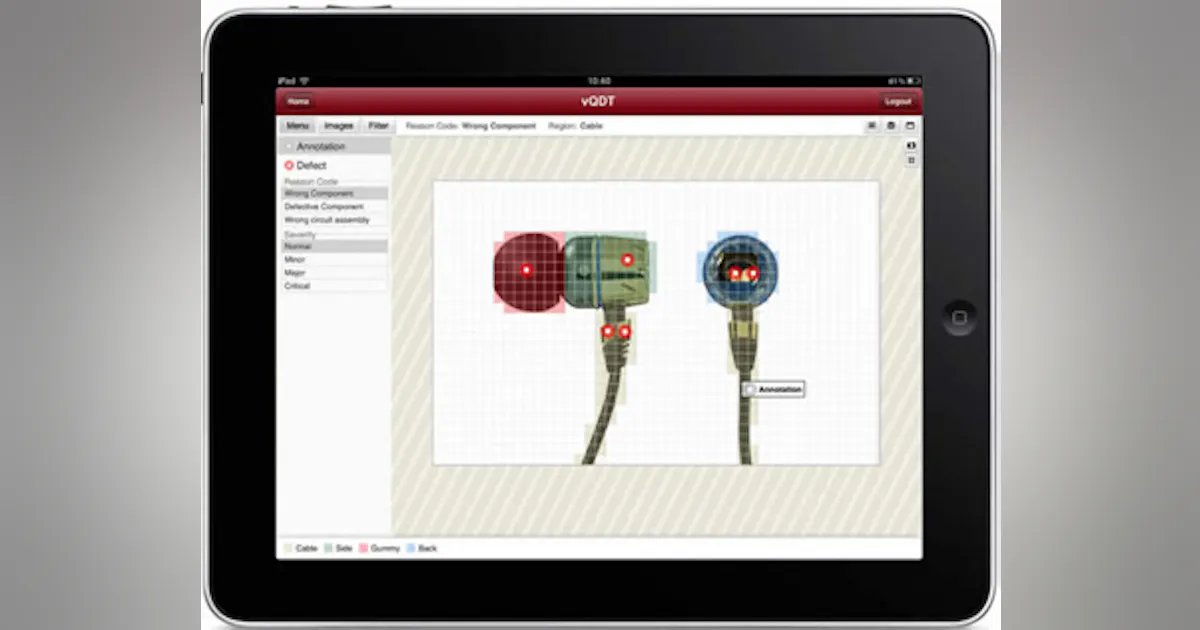Choose Defective Component reason code

coord(334,206)
